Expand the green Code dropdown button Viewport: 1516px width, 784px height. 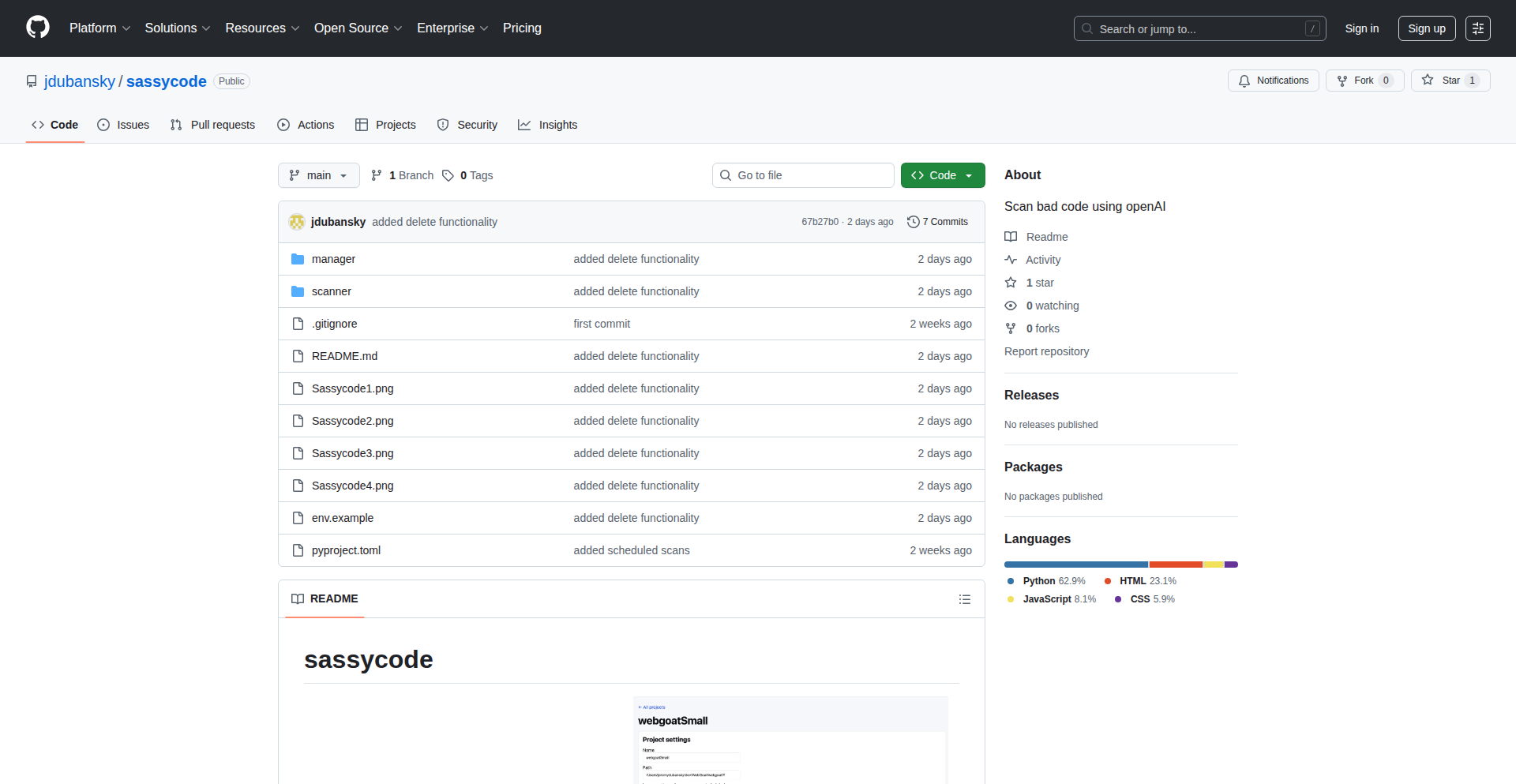pos(942,175)
